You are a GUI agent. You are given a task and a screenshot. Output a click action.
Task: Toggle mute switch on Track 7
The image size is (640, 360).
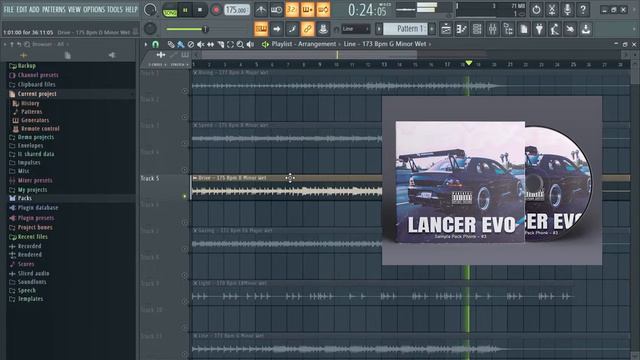tap(184, 249)
